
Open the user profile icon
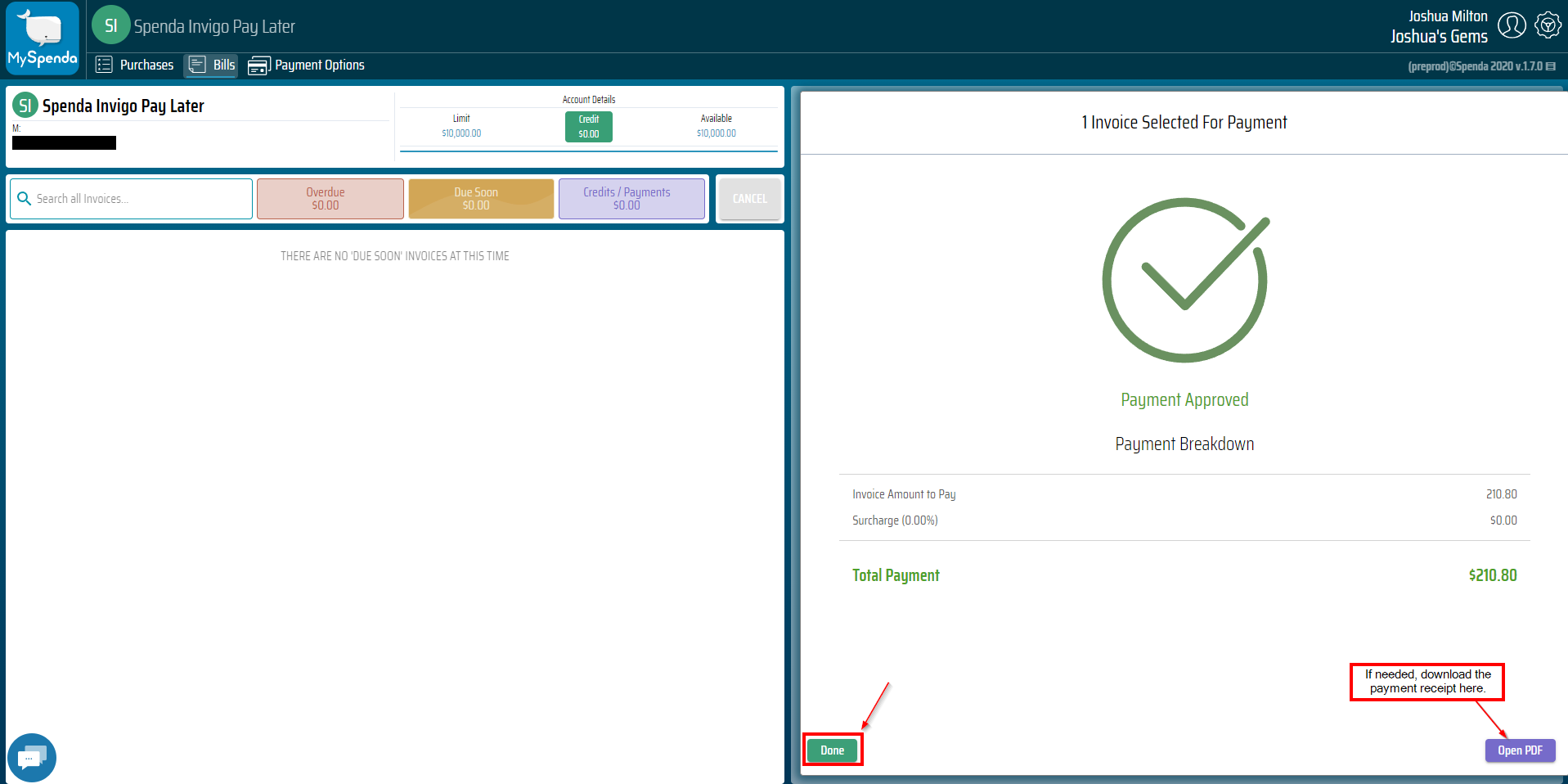point(1511,25)
